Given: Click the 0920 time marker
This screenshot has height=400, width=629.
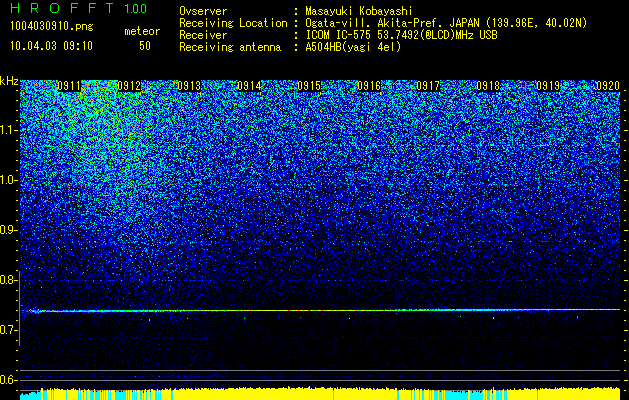Looking at the screenshot, I should [608, 86].
